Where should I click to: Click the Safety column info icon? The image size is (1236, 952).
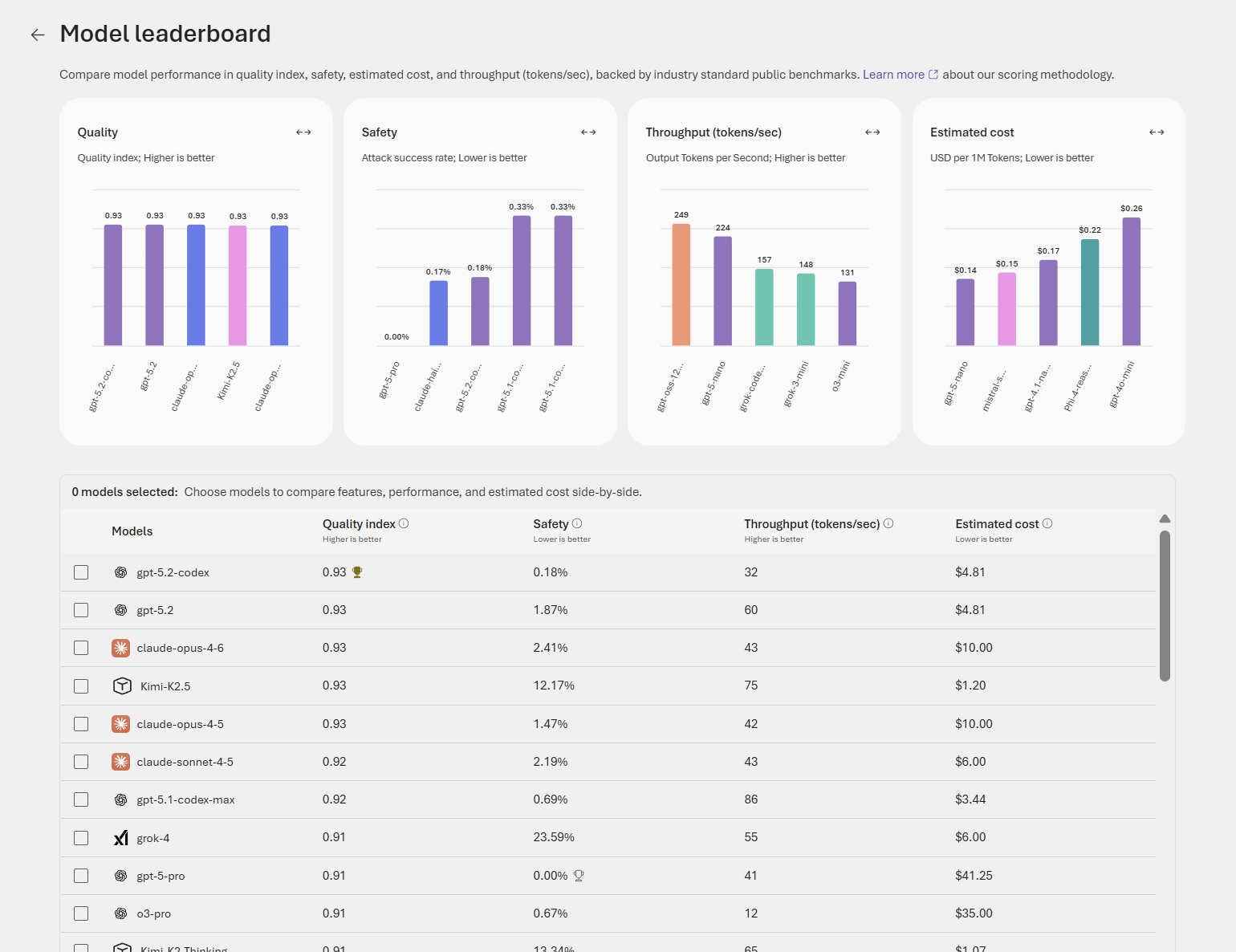(577, 523)
